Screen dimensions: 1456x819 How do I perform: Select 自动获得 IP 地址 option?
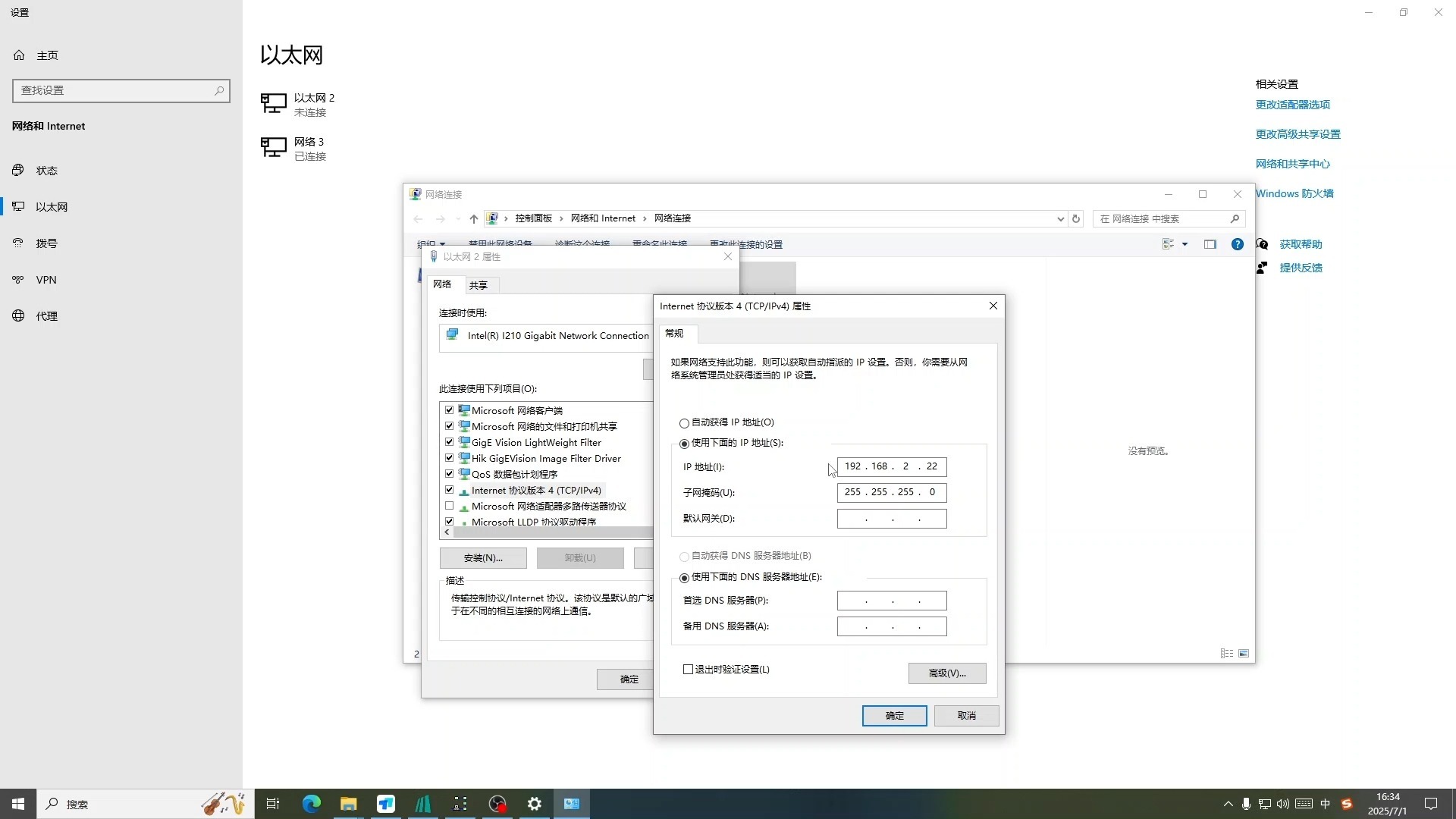click(x=685, y=423)
